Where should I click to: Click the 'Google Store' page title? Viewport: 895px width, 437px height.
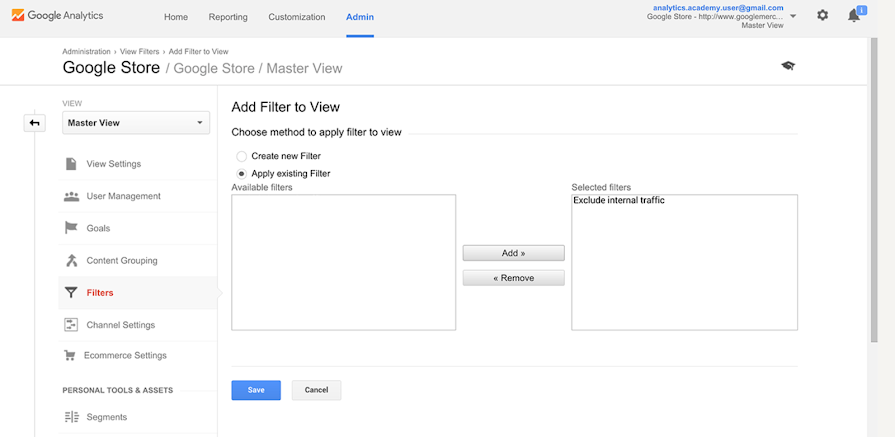click(111, 68)
